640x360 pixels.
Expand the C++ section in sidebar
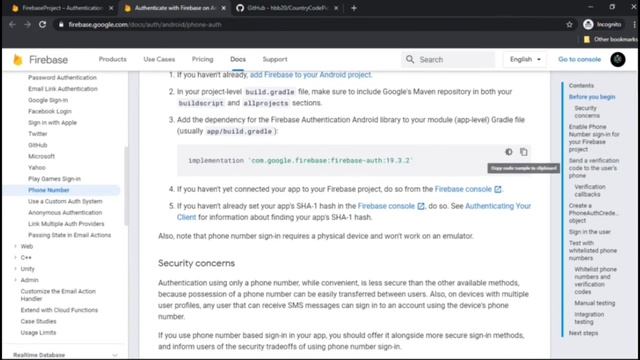click(16, 258)
